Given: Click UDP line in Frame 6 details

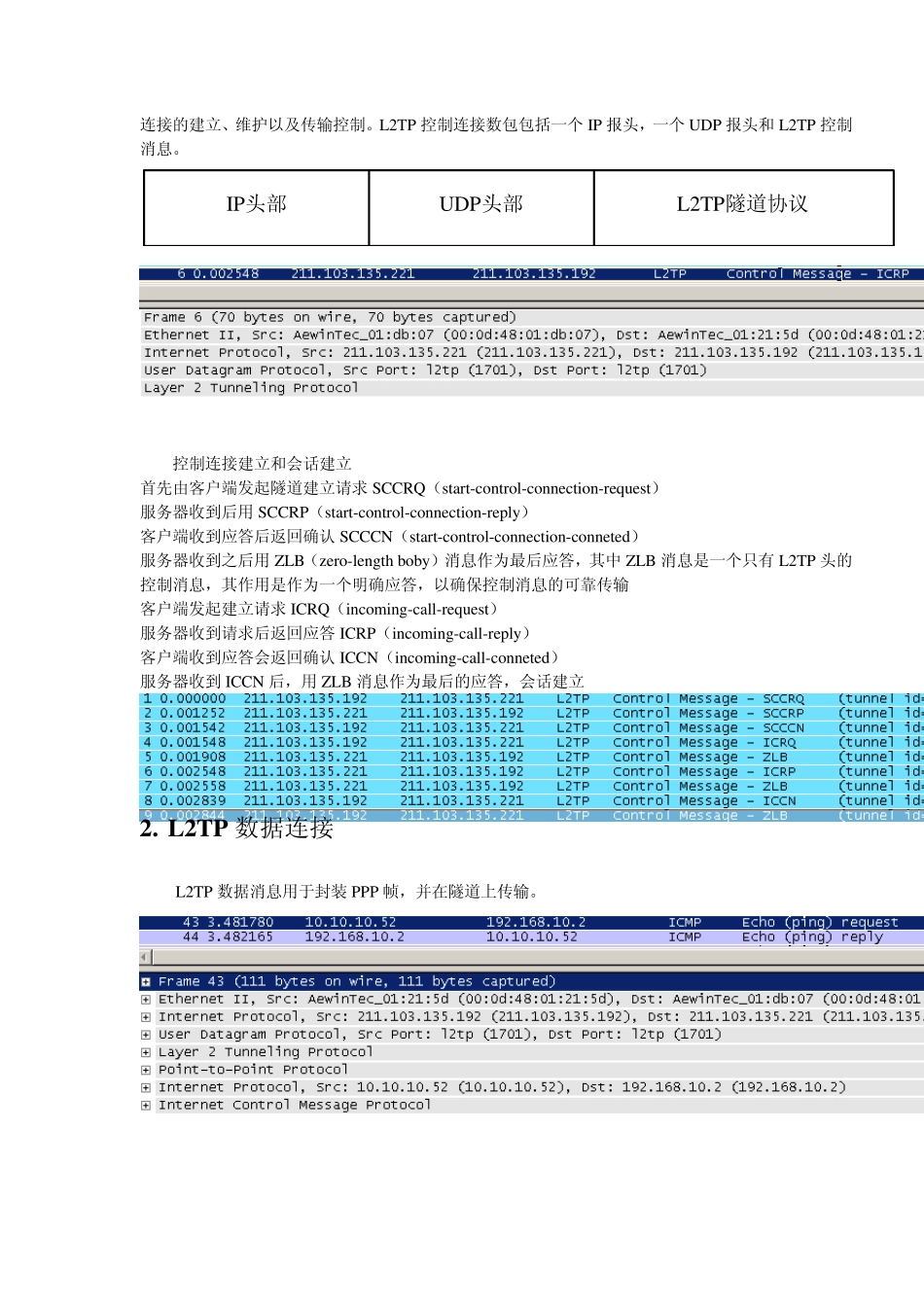Looking at the screenshot, I should [x=425, y=370].
